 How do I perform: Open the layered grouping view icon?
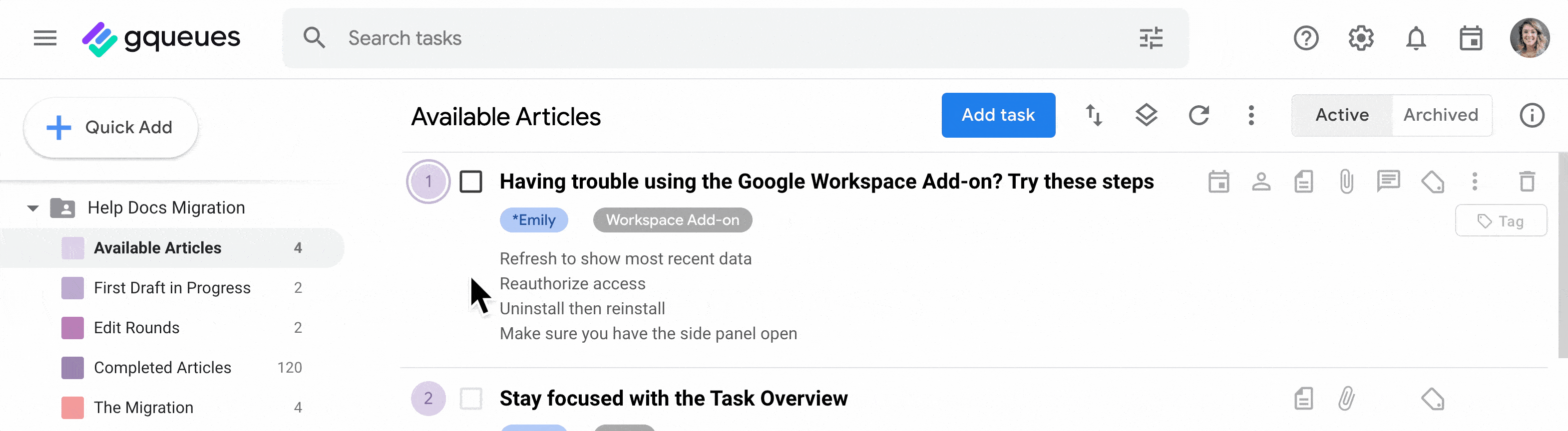1146,115
